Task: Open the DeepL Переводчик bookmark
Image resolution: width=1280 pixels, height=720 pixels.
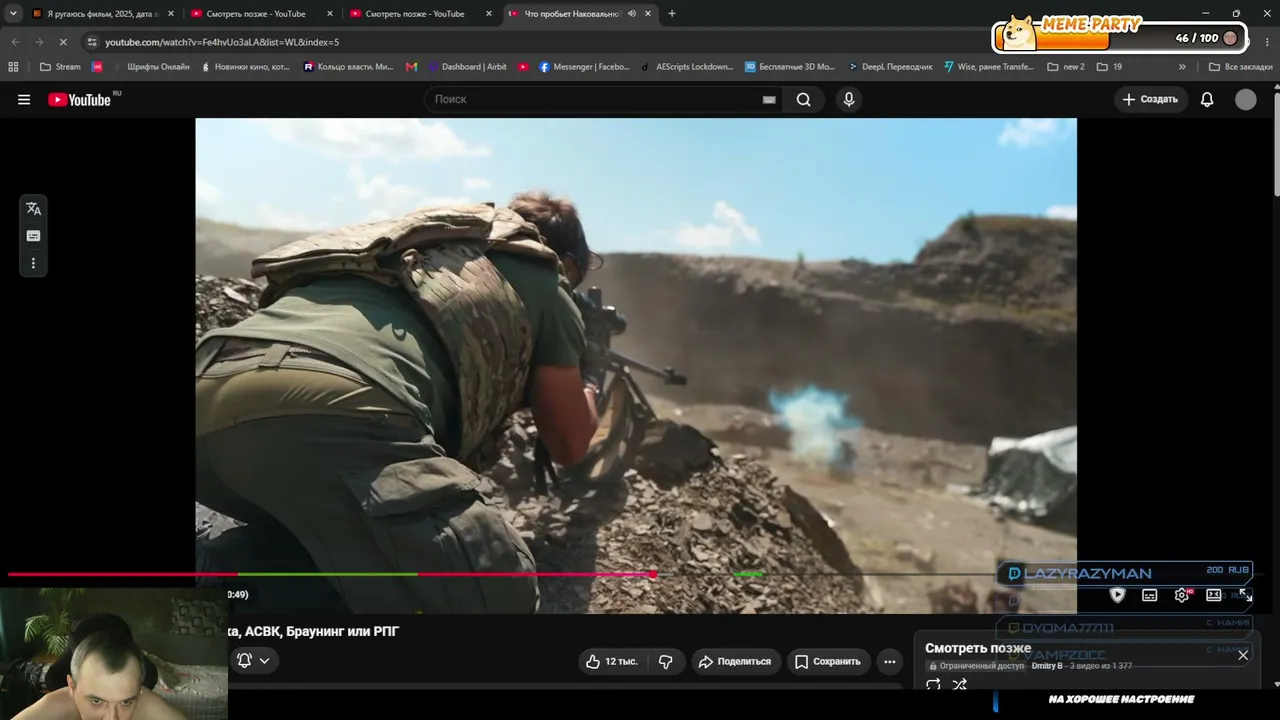Action: pyautogui.click(x=890, y=67)
